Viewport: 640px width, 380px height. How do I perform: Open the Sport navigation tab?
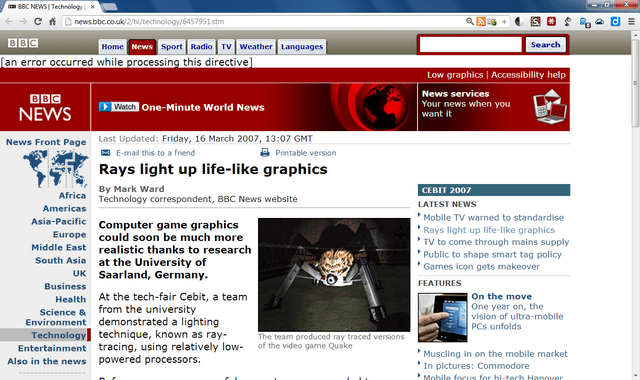(171, 47)
